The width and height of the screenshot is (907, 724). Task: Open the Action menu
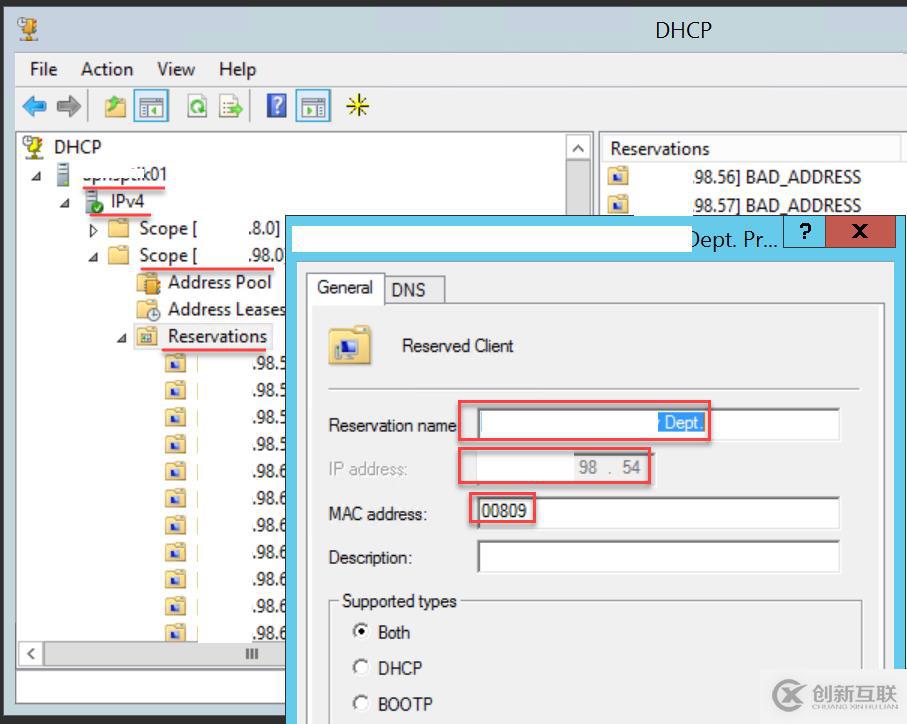click(x=107, y=69)
